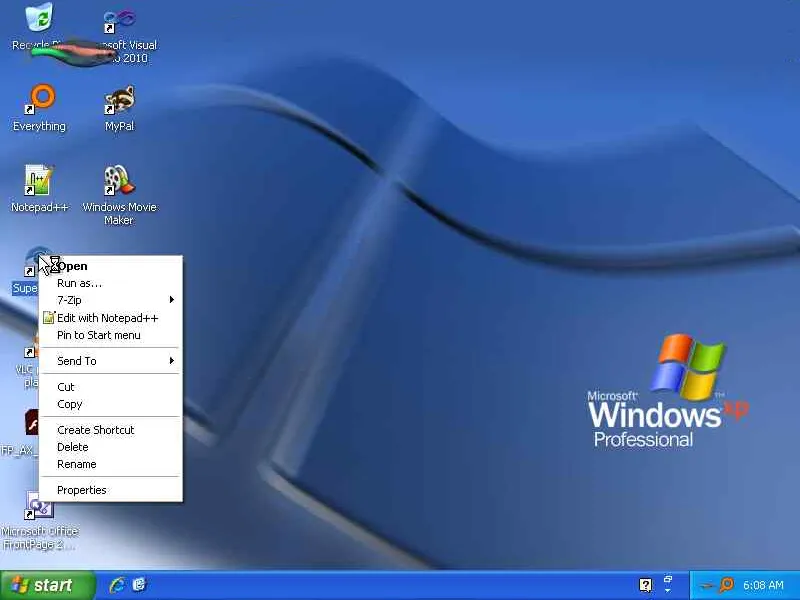Choose Cut from the context menu

(x=111, y=387)
